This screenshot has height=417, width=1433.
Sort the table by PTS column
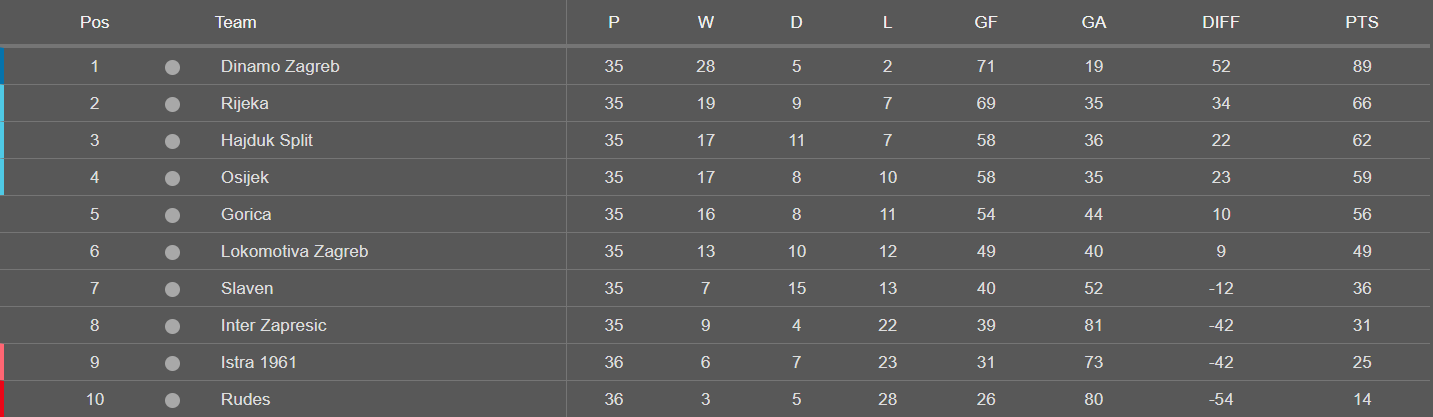click(x=1361, y=22)
